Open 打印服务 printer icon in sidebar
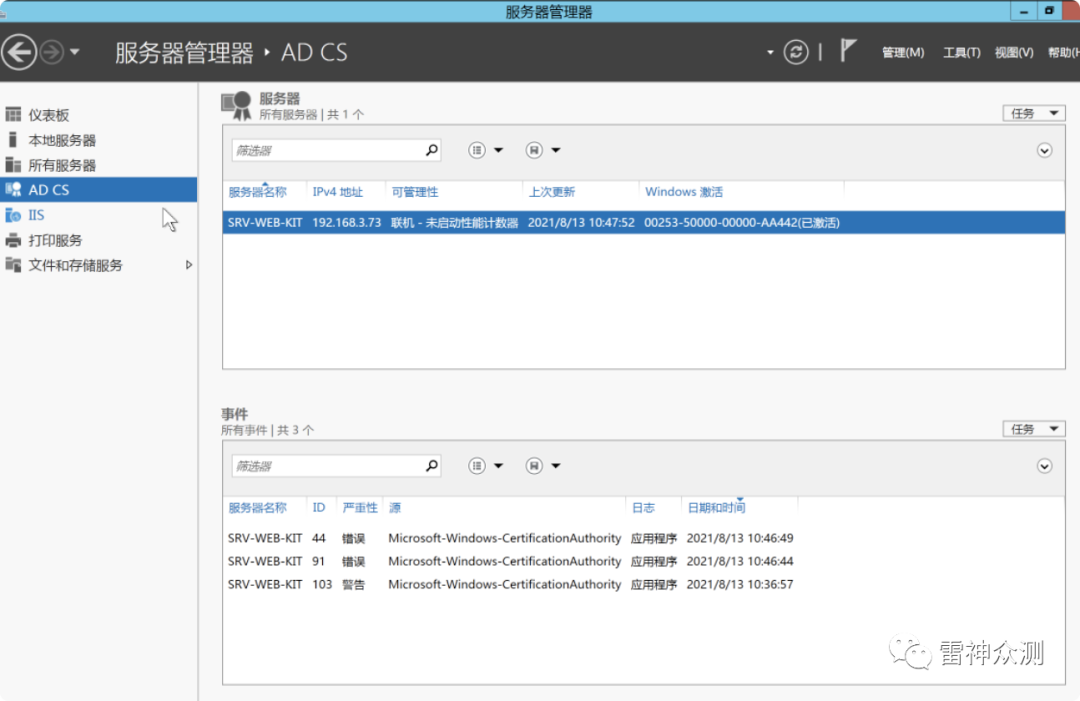1080x701 pixels. tap(13, 240)
